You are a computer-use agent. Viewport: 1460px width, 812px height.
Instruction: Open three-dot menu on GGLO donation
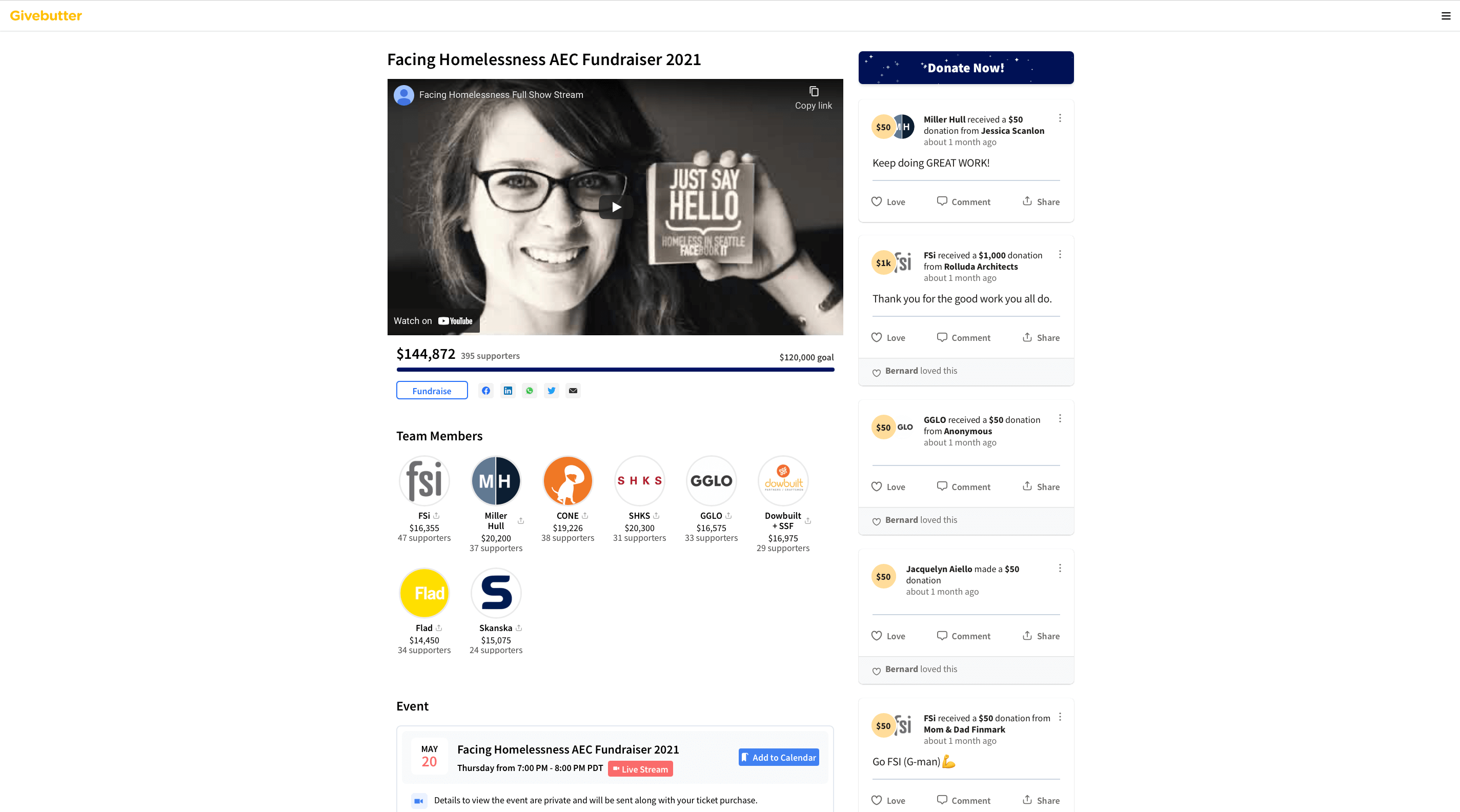(x=1060, y=419)
